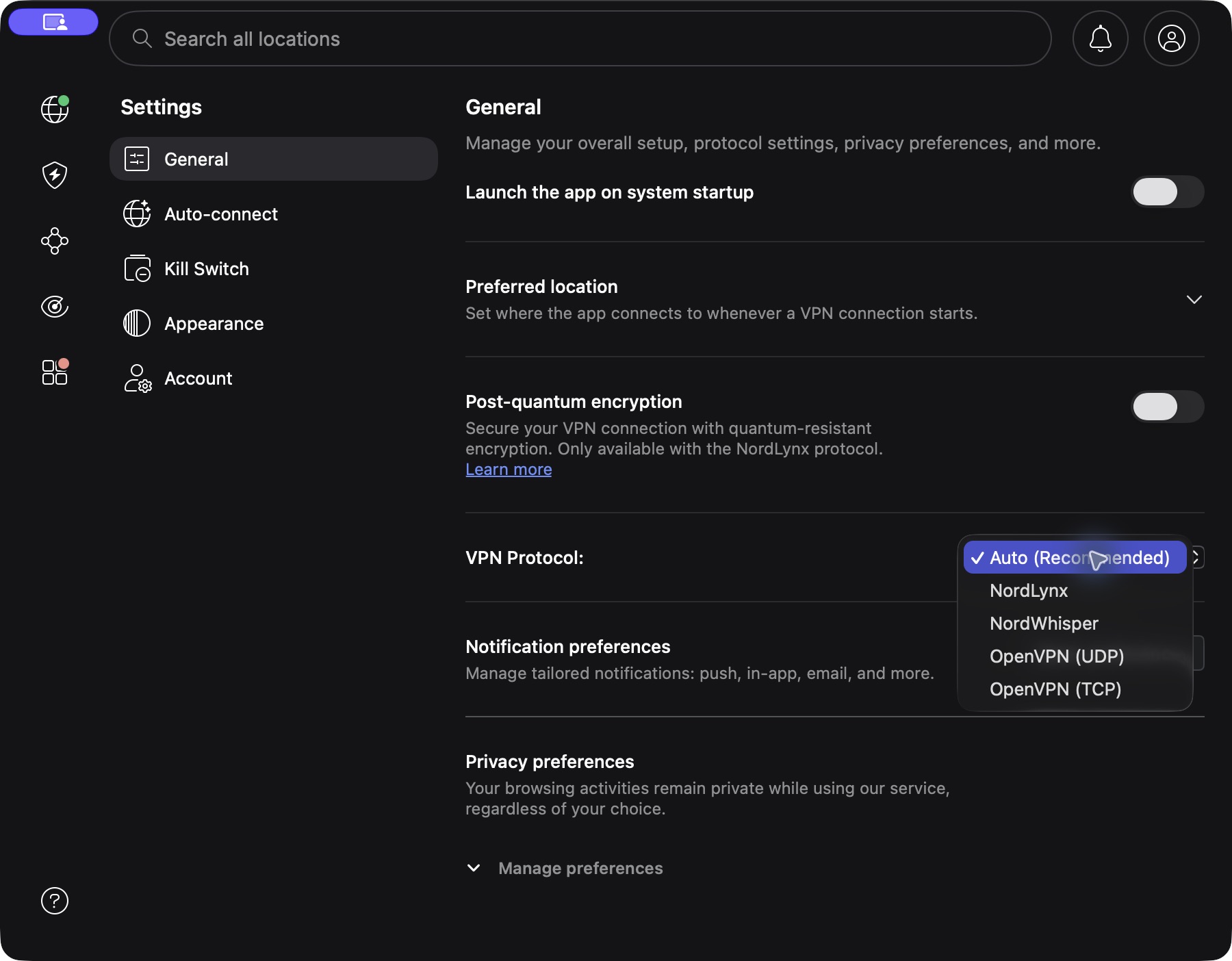Click the Search all locations field

(580, 38)
